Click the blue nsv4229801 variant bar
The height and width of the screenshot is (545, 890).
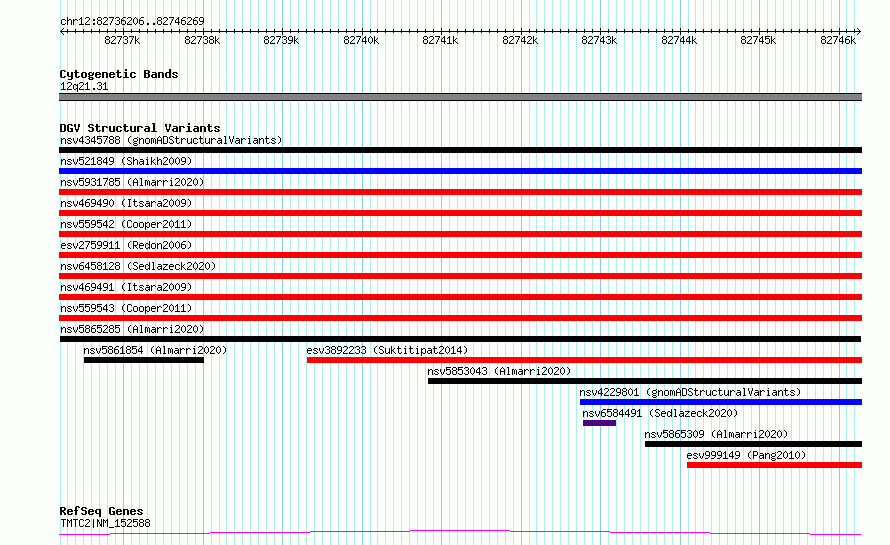721,402
